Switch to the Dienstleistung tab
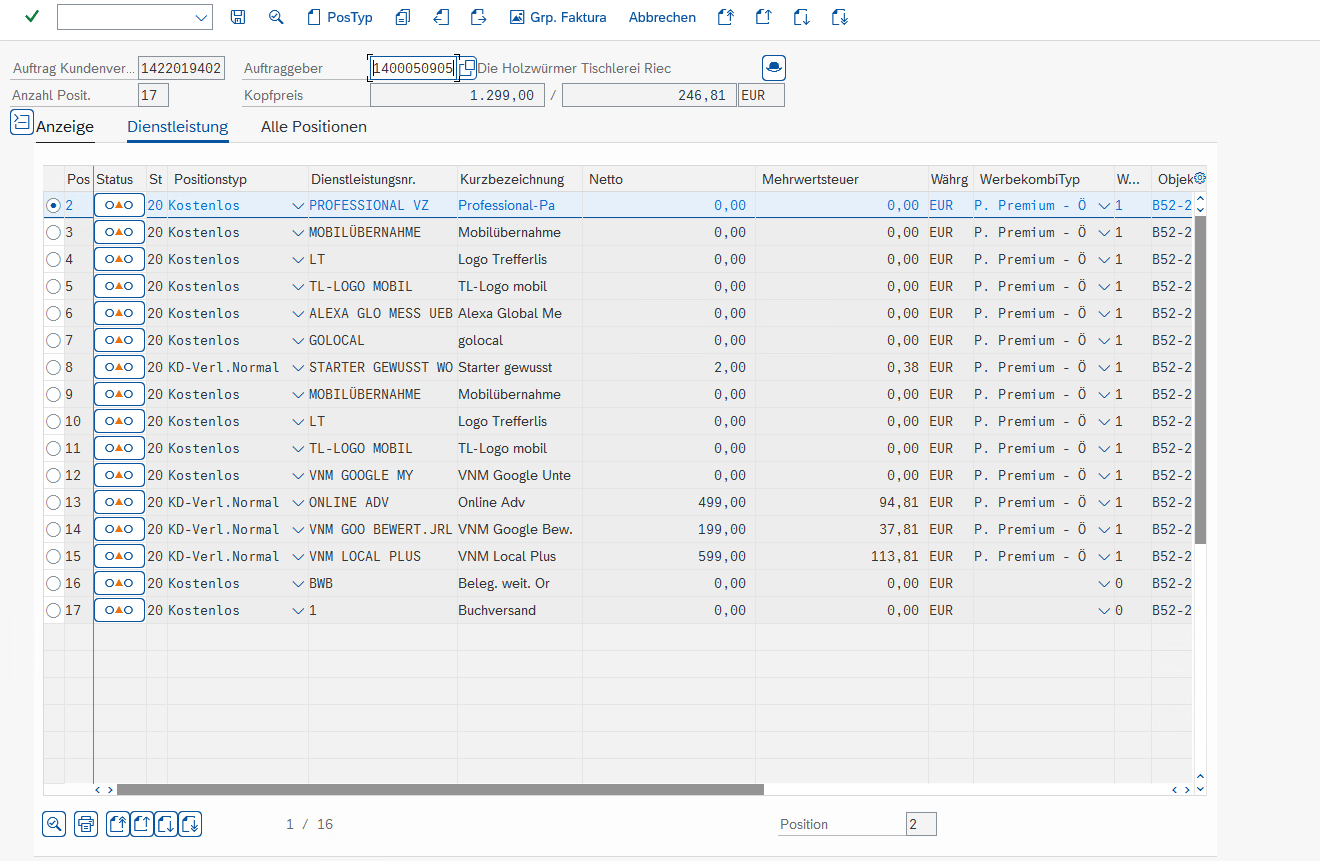 point(178,127)
